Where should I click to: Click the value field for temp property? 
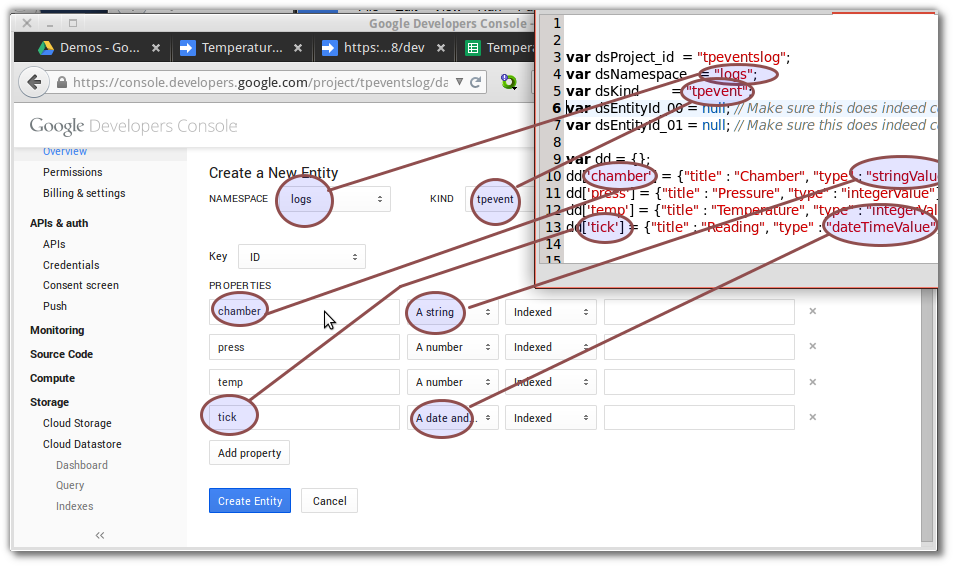click(699, 382)
